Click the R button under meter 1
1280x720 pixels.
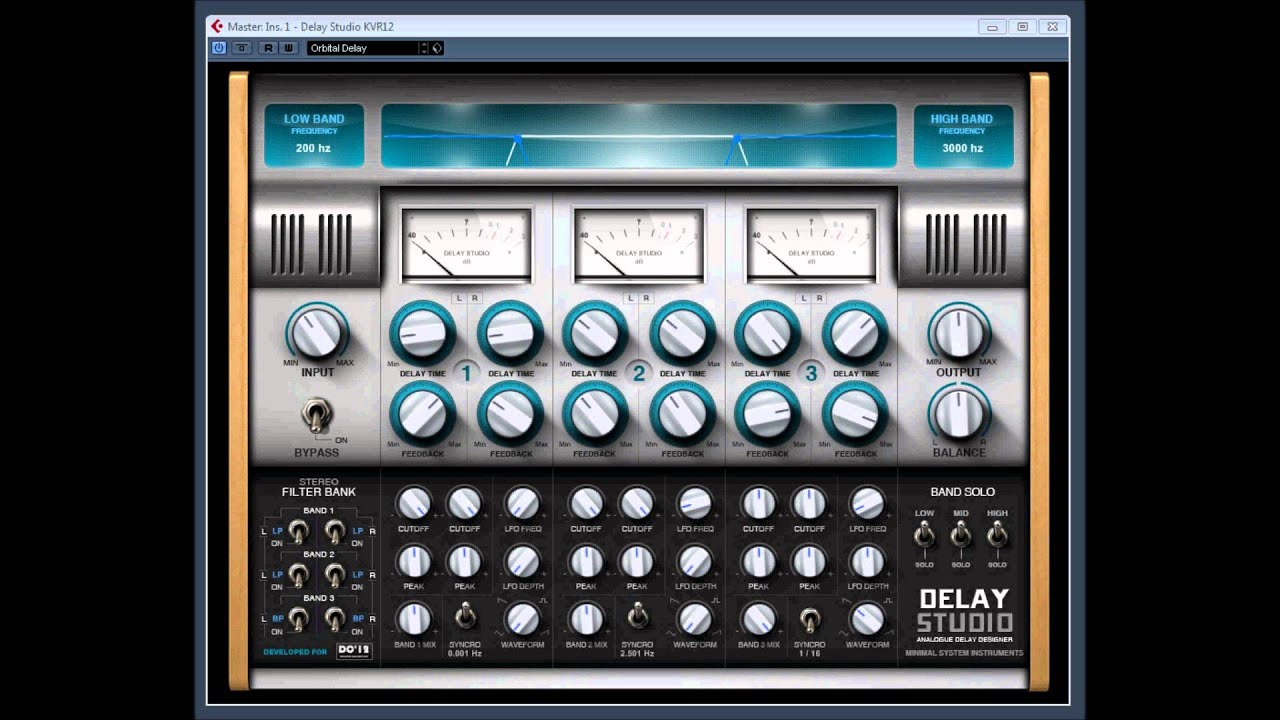click(x=475, y=298)
